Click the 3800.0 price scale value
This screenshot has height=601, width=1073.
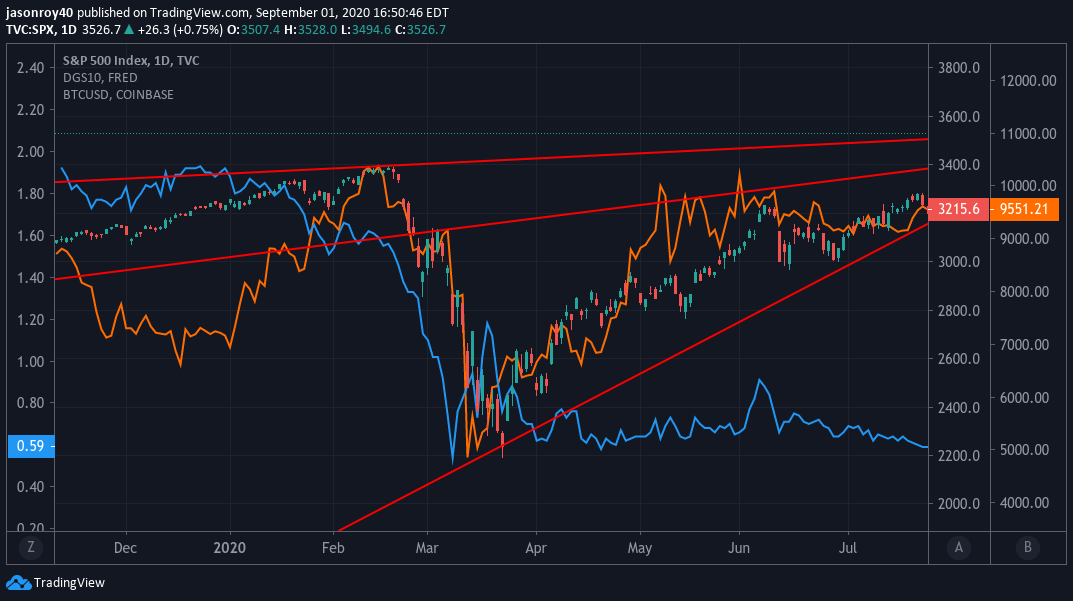pos(959,68)
